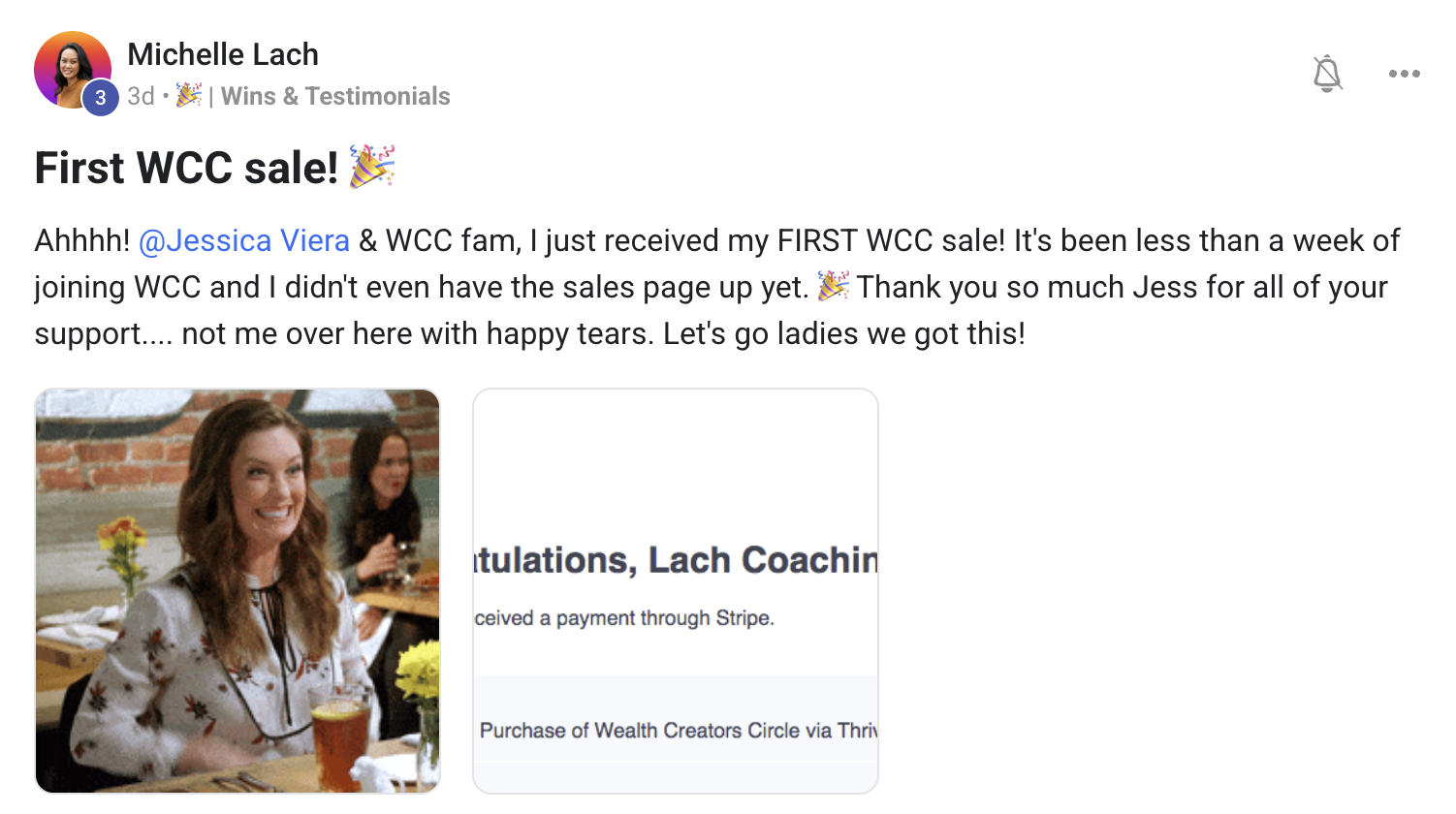
Task: Click the level 3 badge on avatar
Action: pyautogui.click(x=100, y=98)
